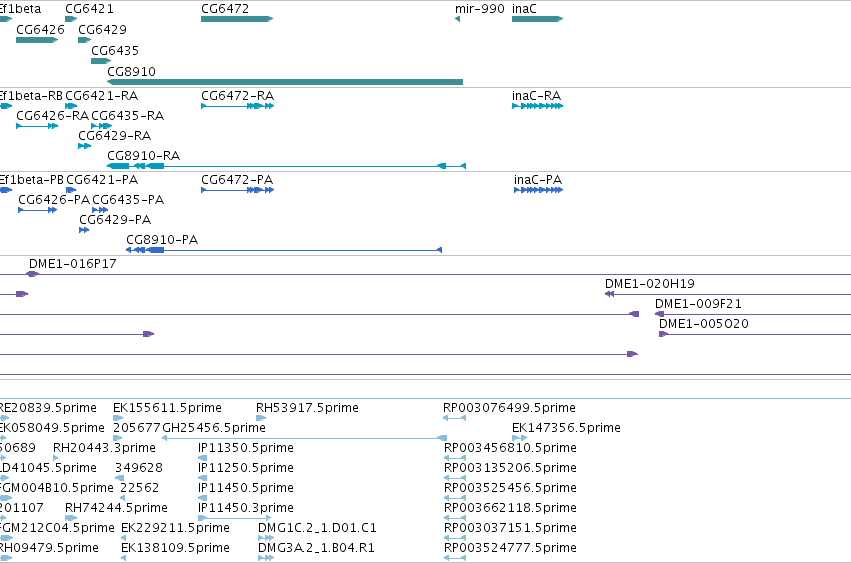Viewport: 851px width, 563px height.
Task: Open the EK138109.5prime EST label
Action: pyautogui.click(x=175, y=548)
